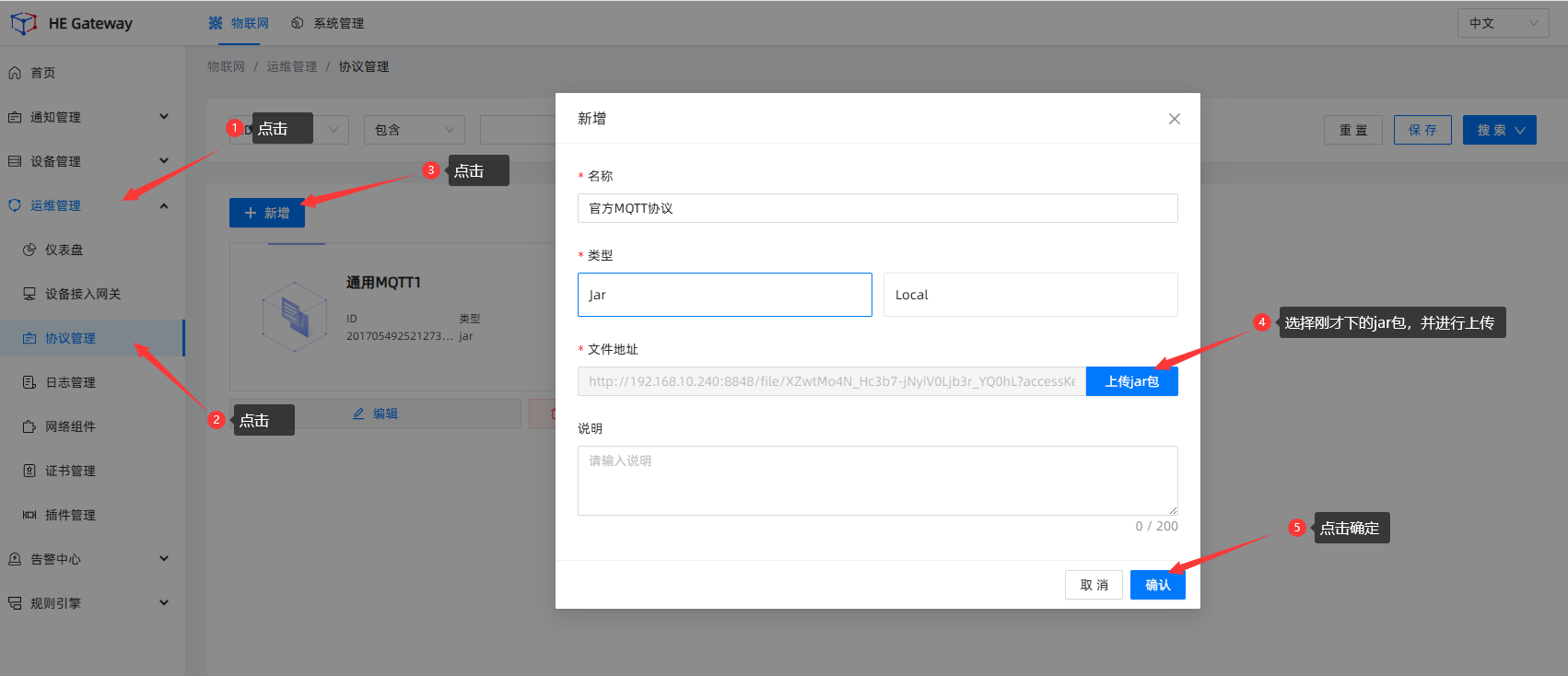This screenshot has height=676, width=1568.
Task: Confirm the dialog with 确认 button
Action: click(x=1157, y=585)
